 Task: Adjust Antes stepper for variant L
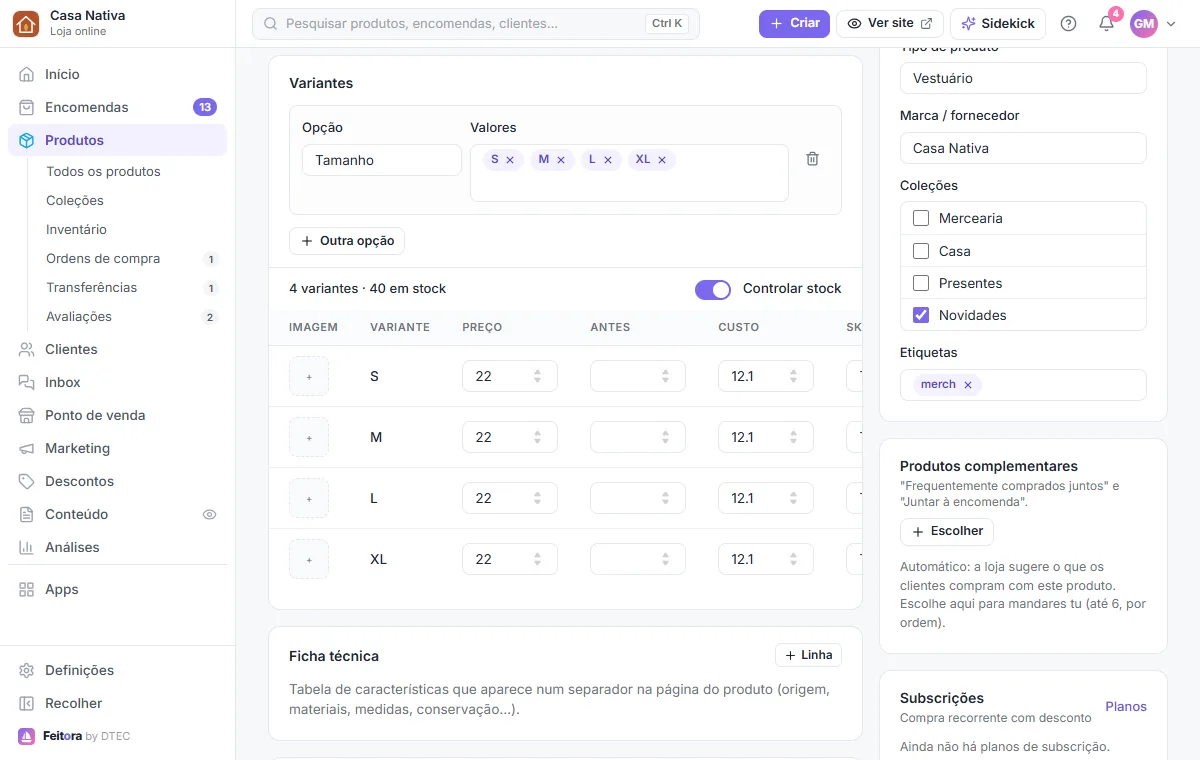[x=666, y=498]
